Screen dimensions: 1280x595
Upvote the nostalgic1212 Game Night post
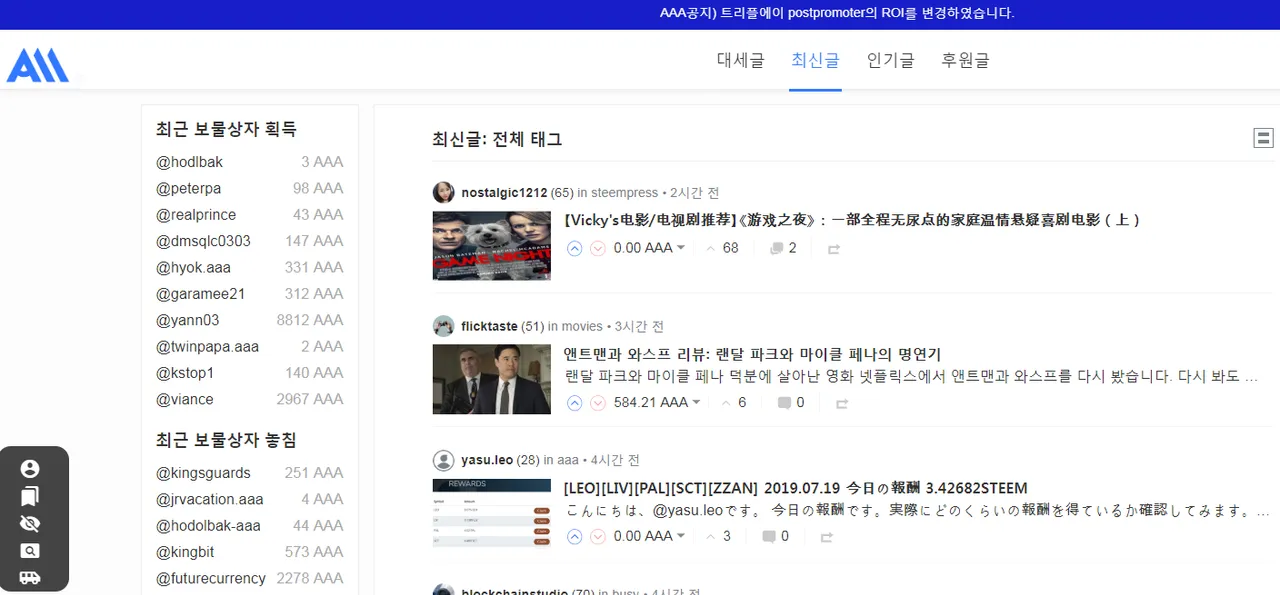(x=574, y=248)
